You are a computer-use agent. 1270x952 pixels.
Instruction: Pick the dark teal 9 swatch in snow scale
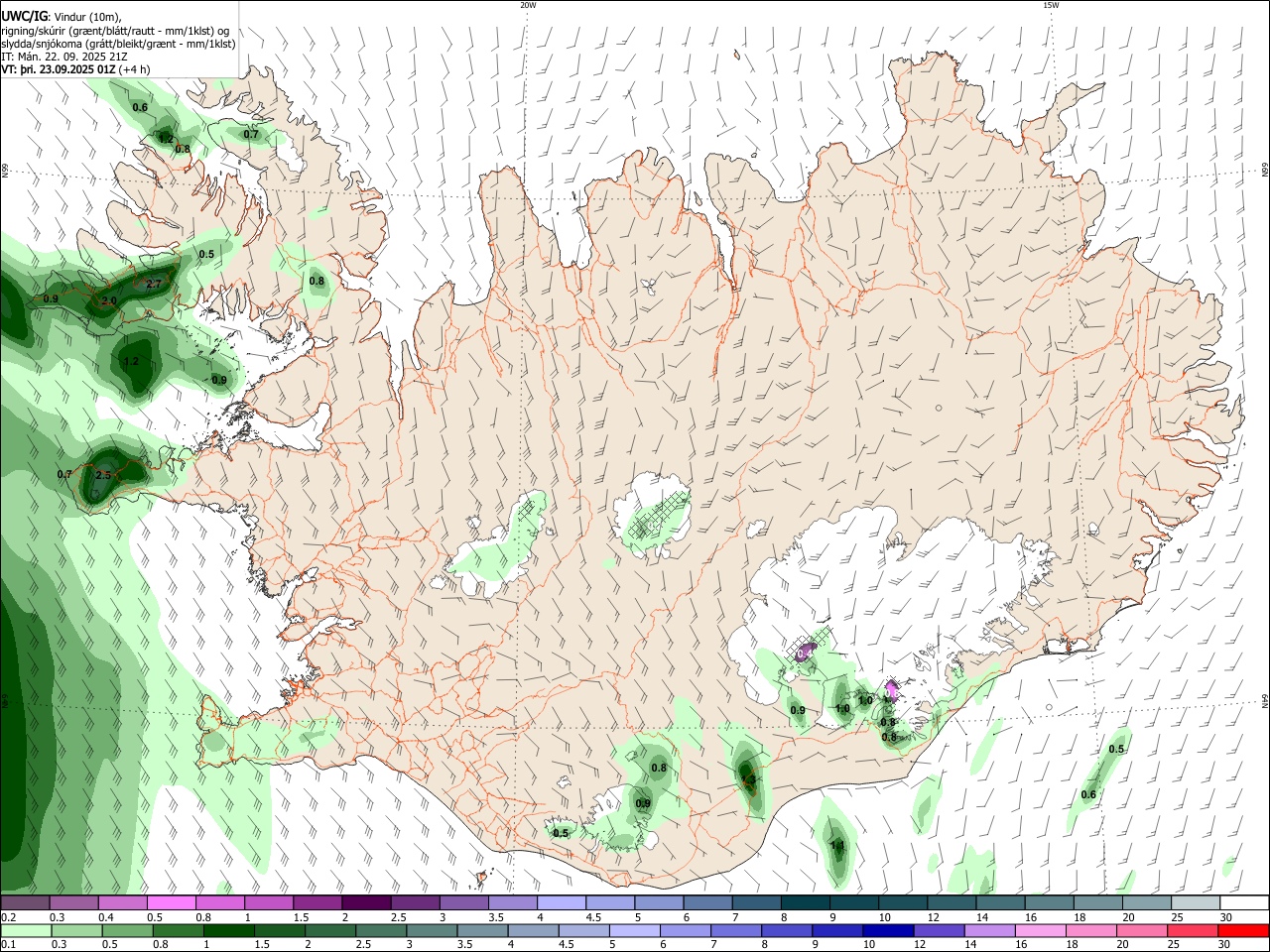(x=853, y=902)
